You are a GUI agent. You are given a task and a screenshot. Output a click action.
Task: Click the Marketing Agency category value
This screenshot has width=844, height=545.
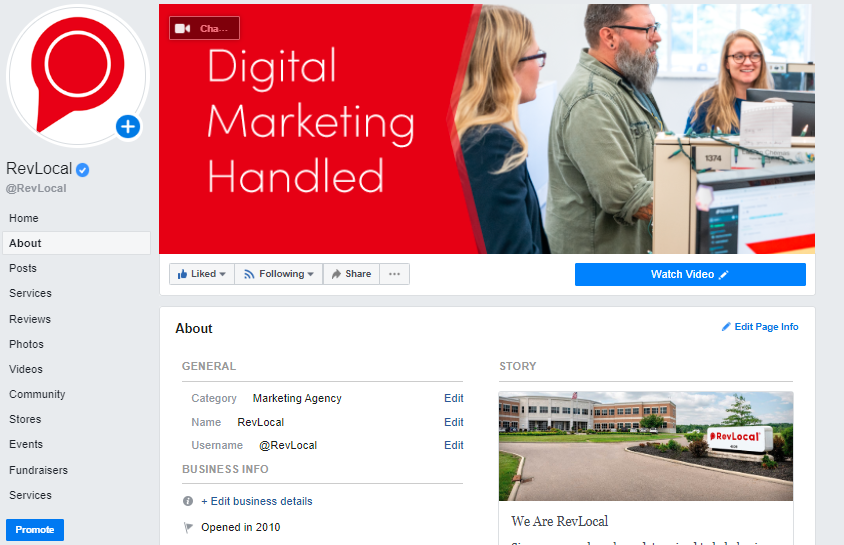(297, 398)
